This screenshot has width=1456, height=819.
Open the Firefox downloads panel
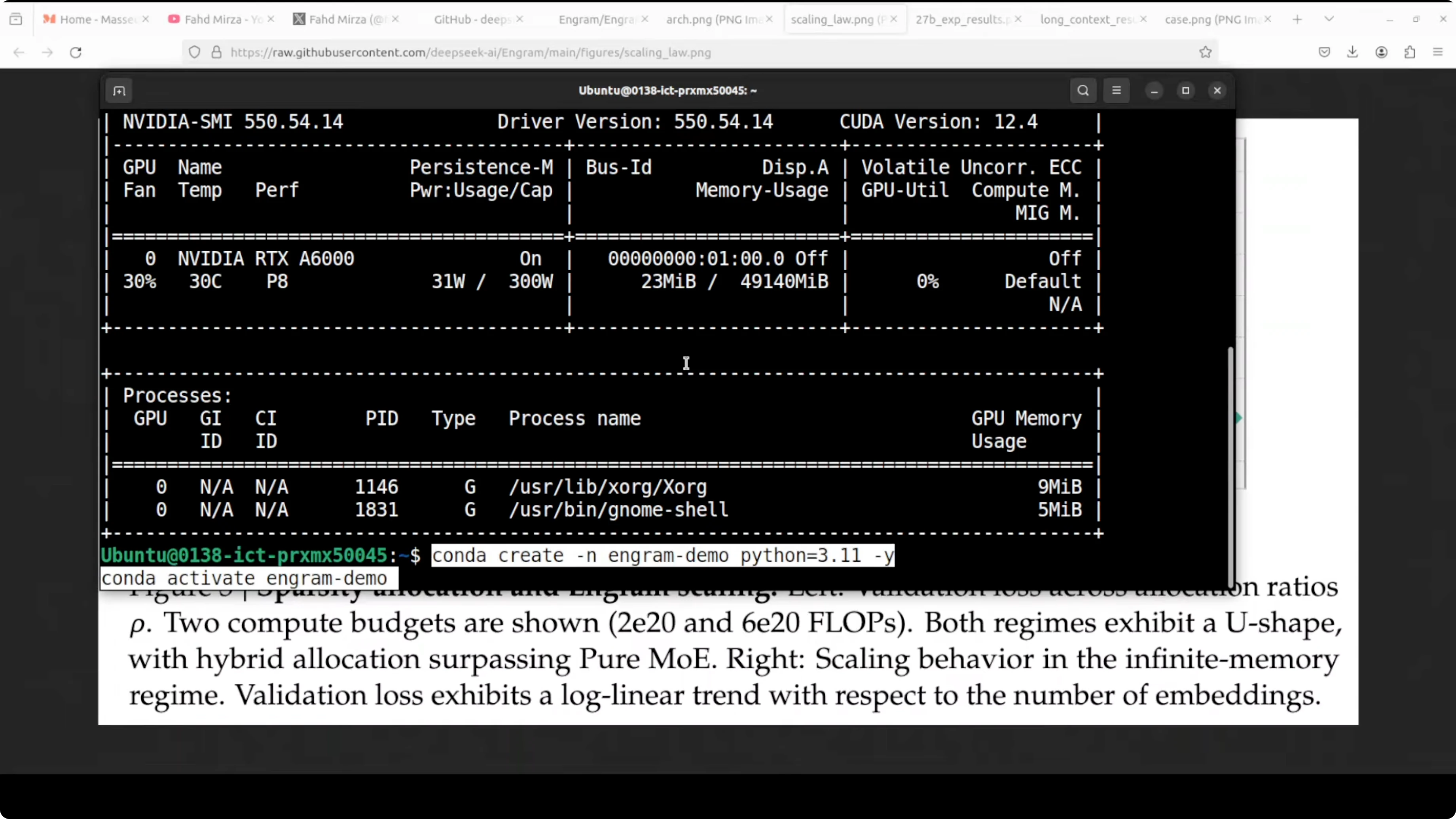[1353, 53]
